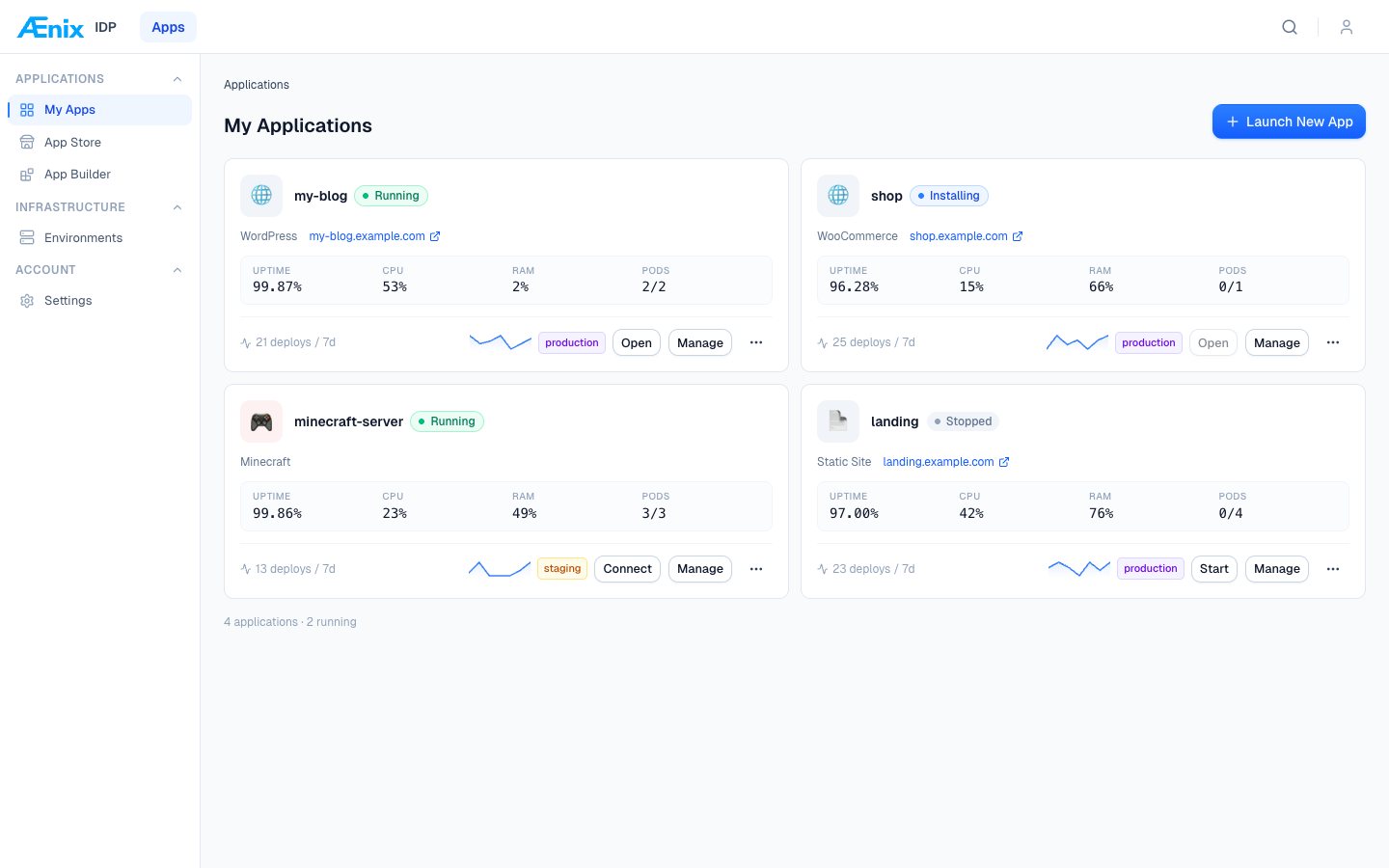Click the search magnifier icon
Viewport: 1389px width, 868px height.
[x=1290, y=27]
